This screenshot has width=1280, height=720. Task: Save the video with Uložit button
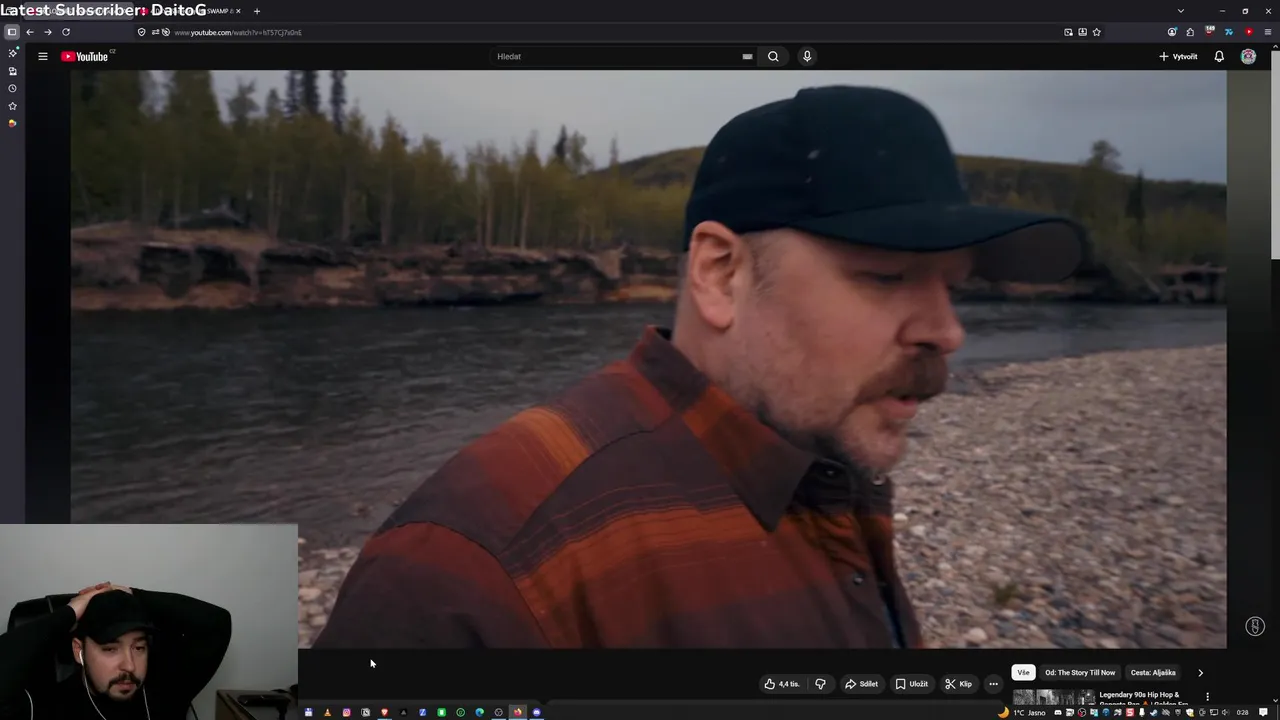pos(911,684)
